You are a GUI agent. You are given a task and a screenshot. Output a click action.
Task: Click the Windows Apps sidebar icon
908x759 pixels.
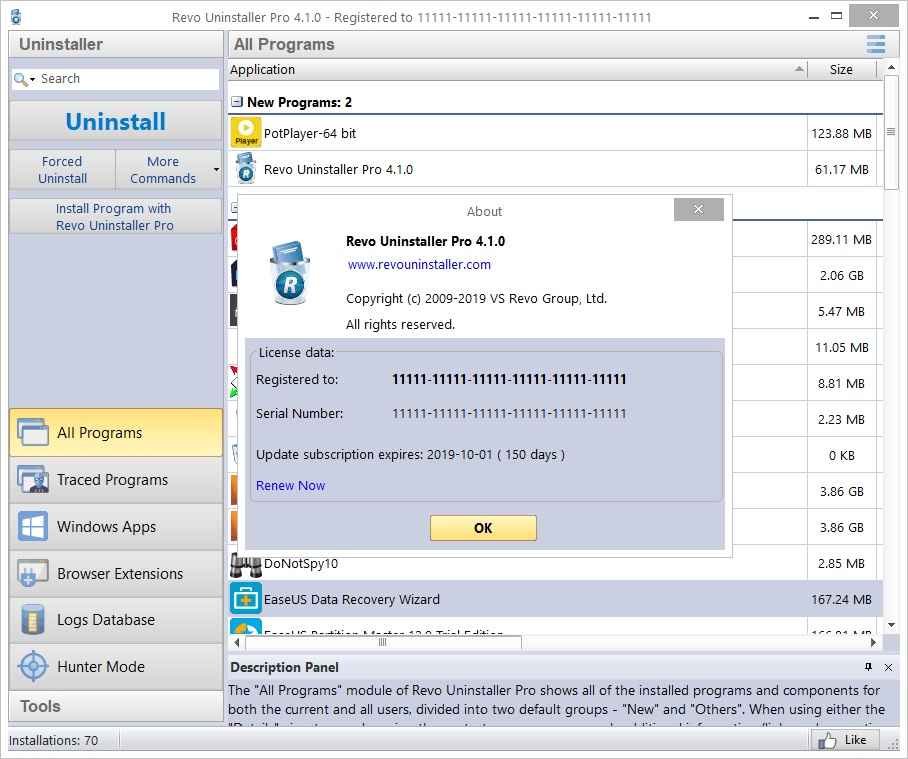click(x=33, y=526)
